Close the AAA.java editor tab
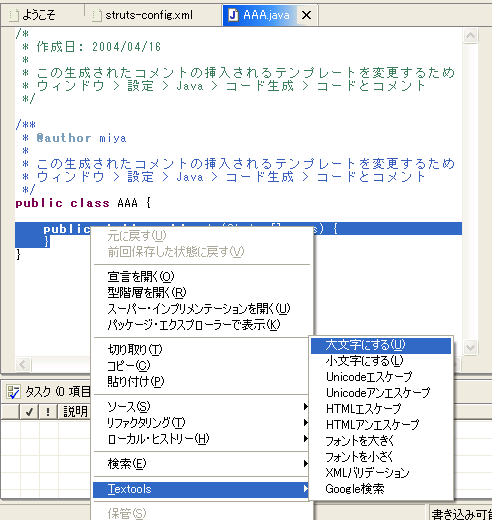This screenshot has width=492, height=520. coord(306,15)
